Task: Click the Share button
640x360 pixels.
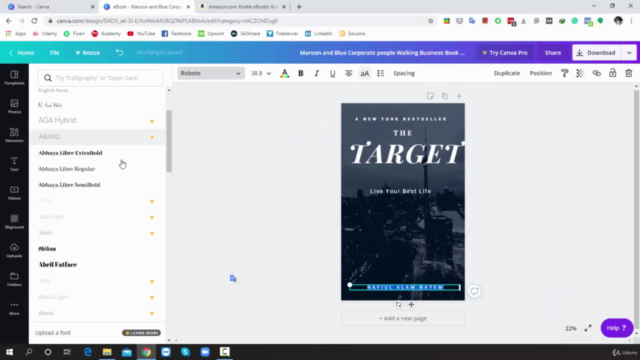Action: [553, 53]
